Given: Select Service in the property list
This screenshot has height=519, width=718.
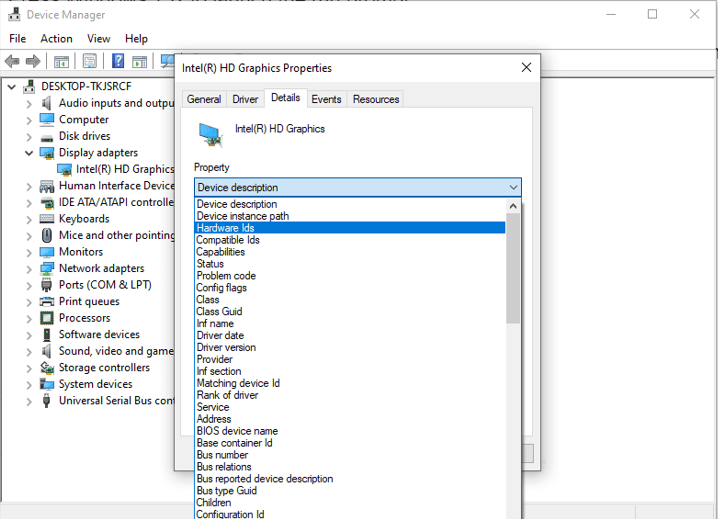Looking at the screenshot, I should point(350,407).
